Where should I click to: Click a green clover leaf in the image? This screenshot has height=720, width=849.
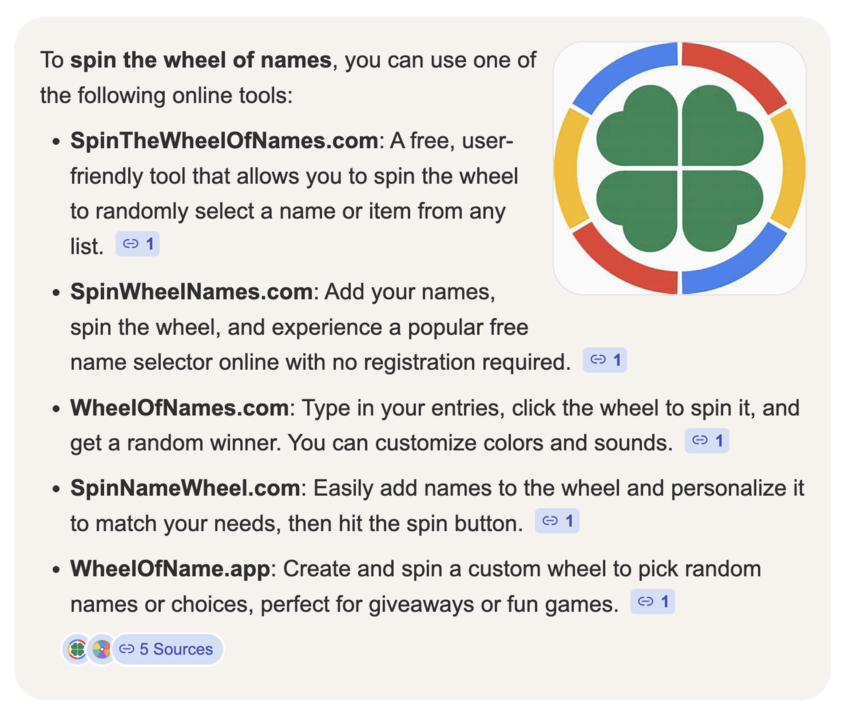click(640, 130)
